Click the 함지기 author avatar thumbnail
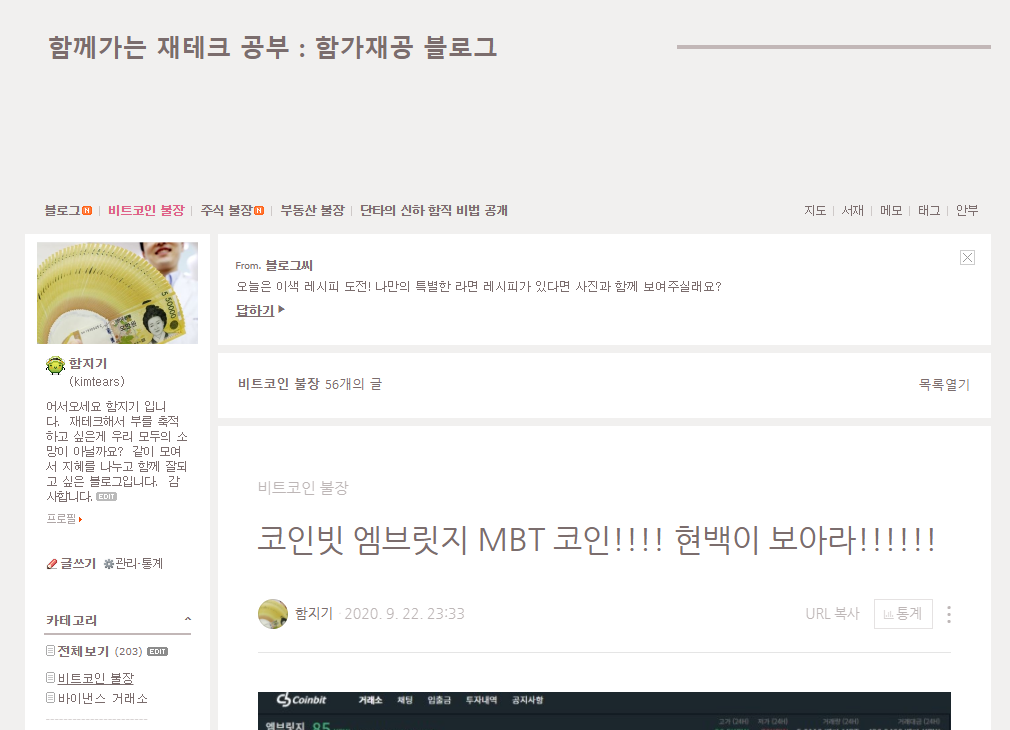Screen dimensions: 1010x730 (272, 614)
